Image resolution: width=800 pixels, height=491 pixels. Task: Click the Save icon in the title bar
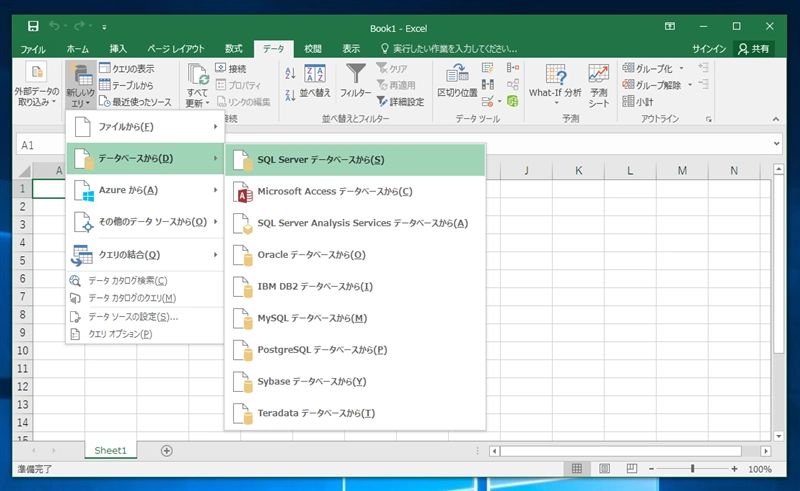[33, 26]
